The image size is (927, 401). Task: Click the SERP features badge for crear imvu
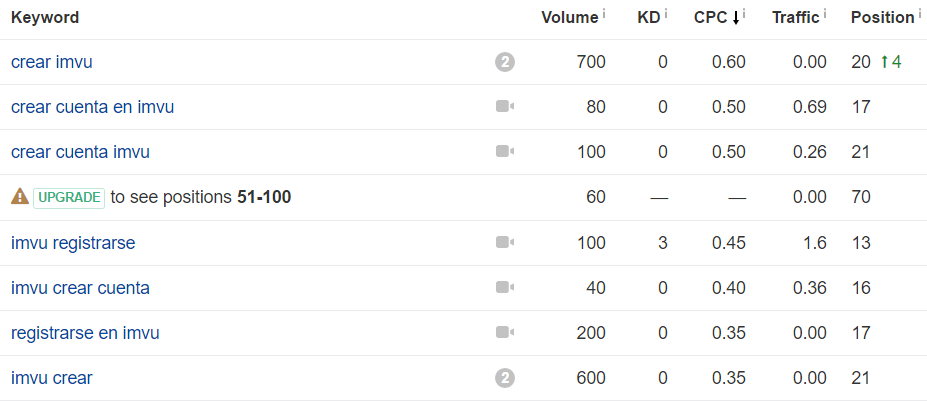click(x=505, y=62)
